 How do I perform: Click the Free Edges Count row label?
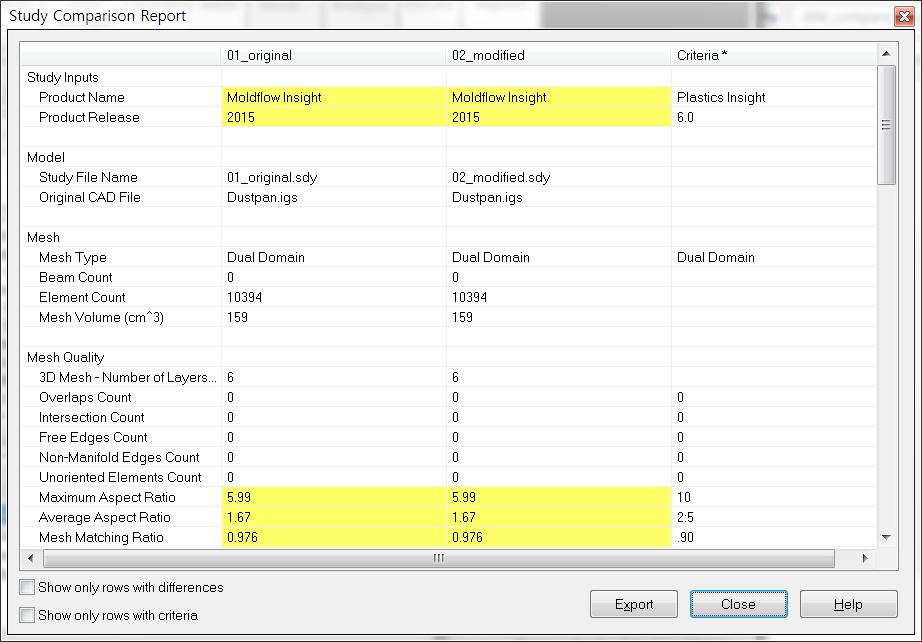point(93,437)
